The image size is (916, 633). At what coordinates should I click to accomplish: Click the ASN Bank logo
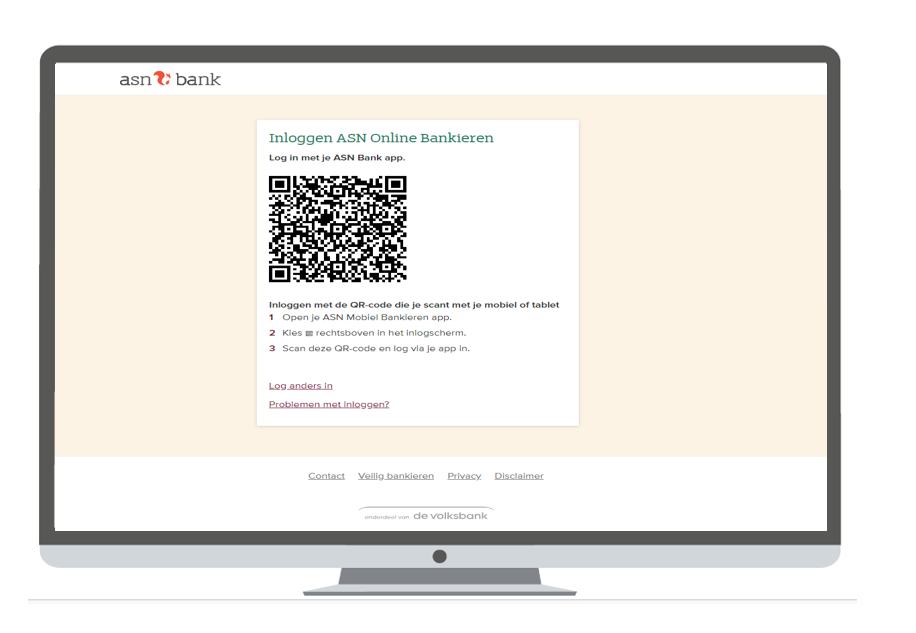(x=170, y=79)
